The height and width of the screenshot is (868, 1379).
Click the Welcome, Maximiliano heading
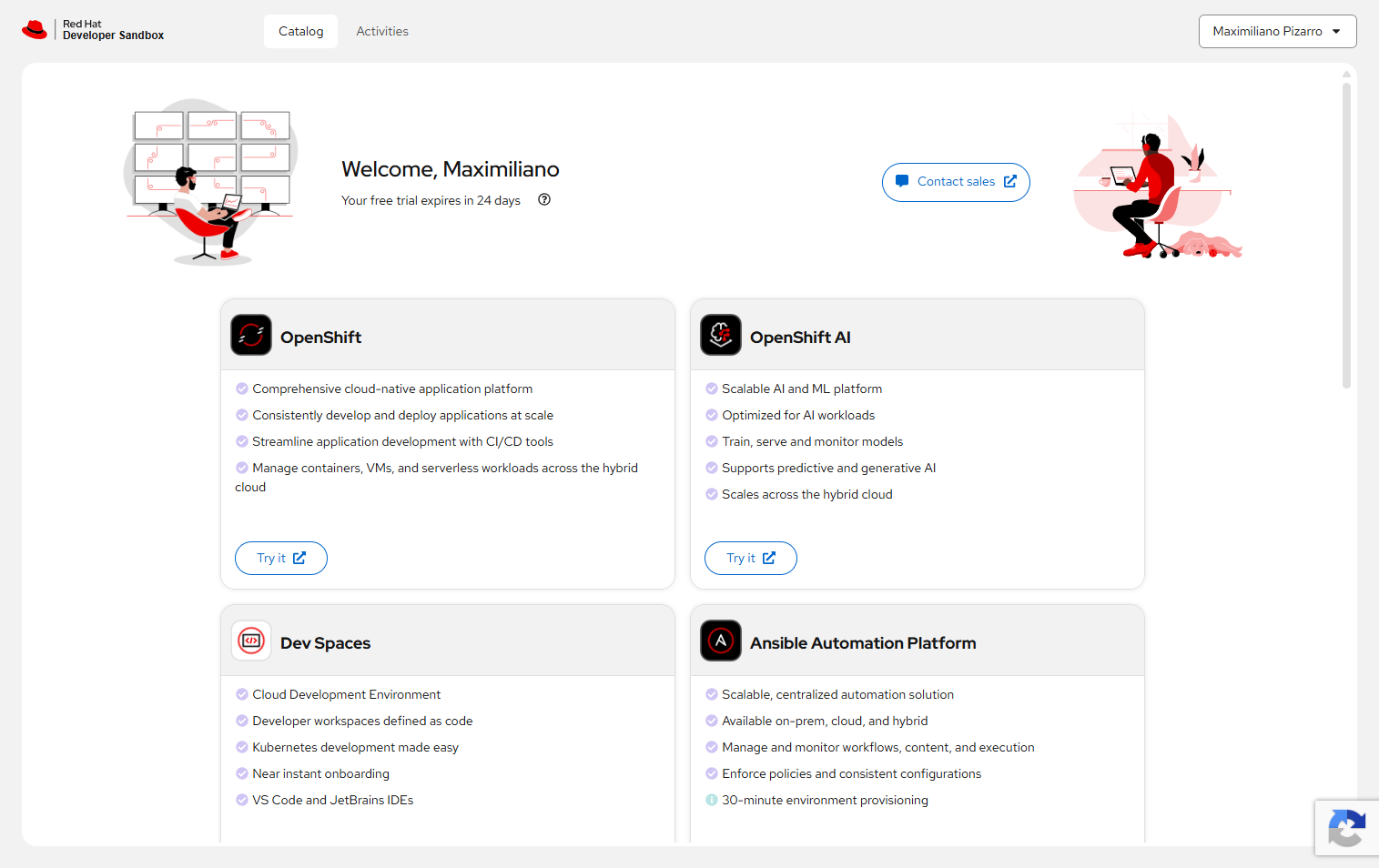(451, 169)
